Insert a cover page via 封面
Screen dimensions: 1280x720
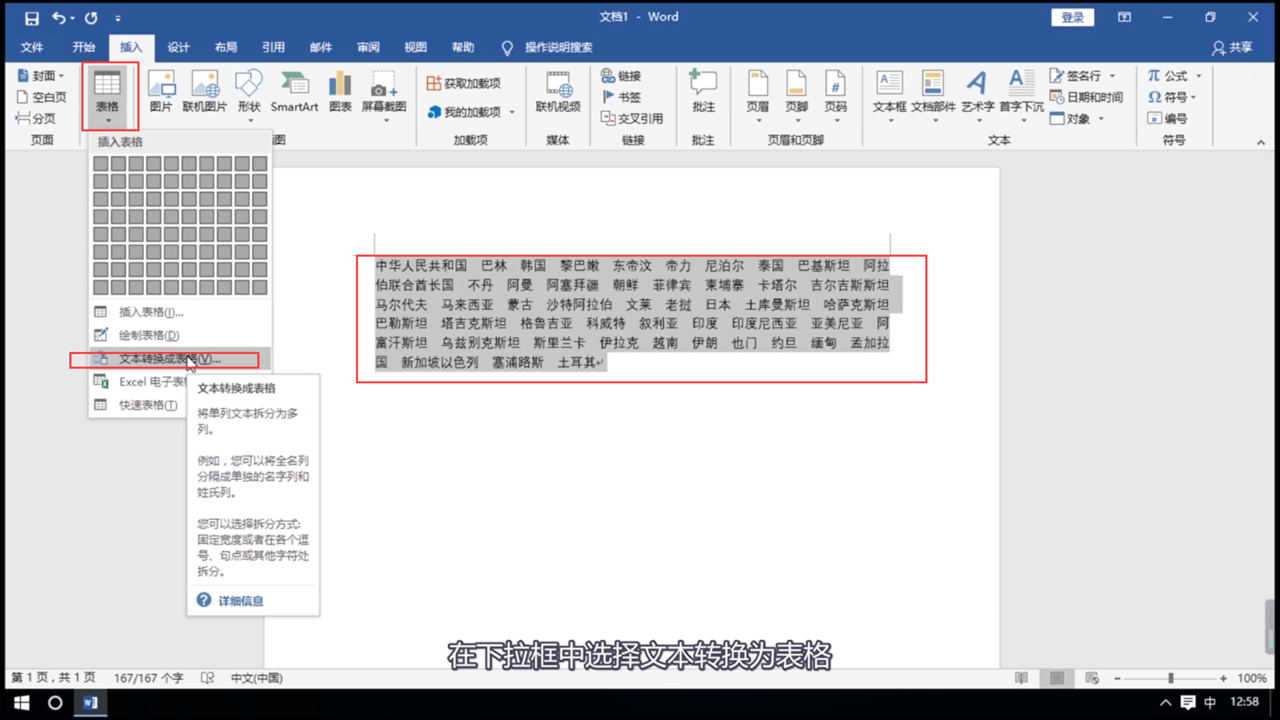tap(39, 76)
